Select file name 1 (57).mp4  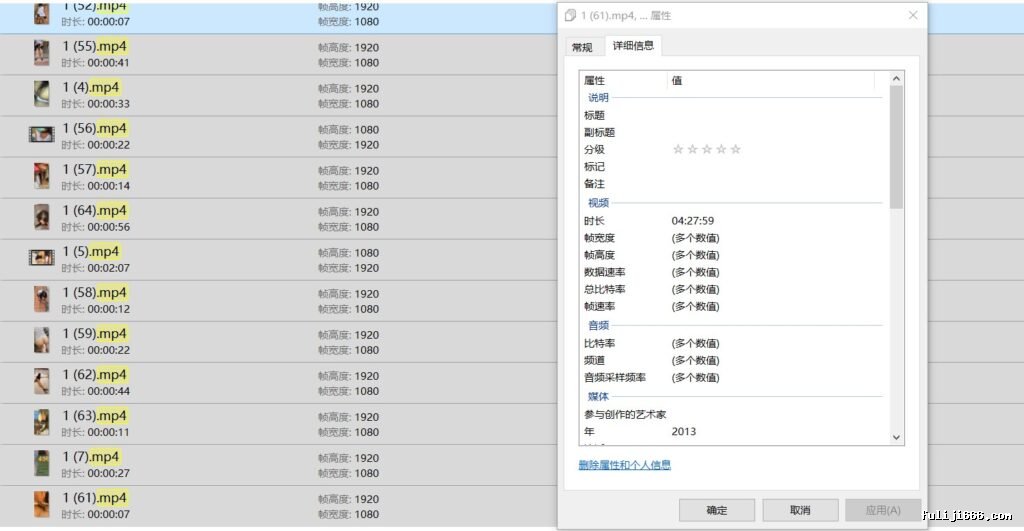pos(94,170)
